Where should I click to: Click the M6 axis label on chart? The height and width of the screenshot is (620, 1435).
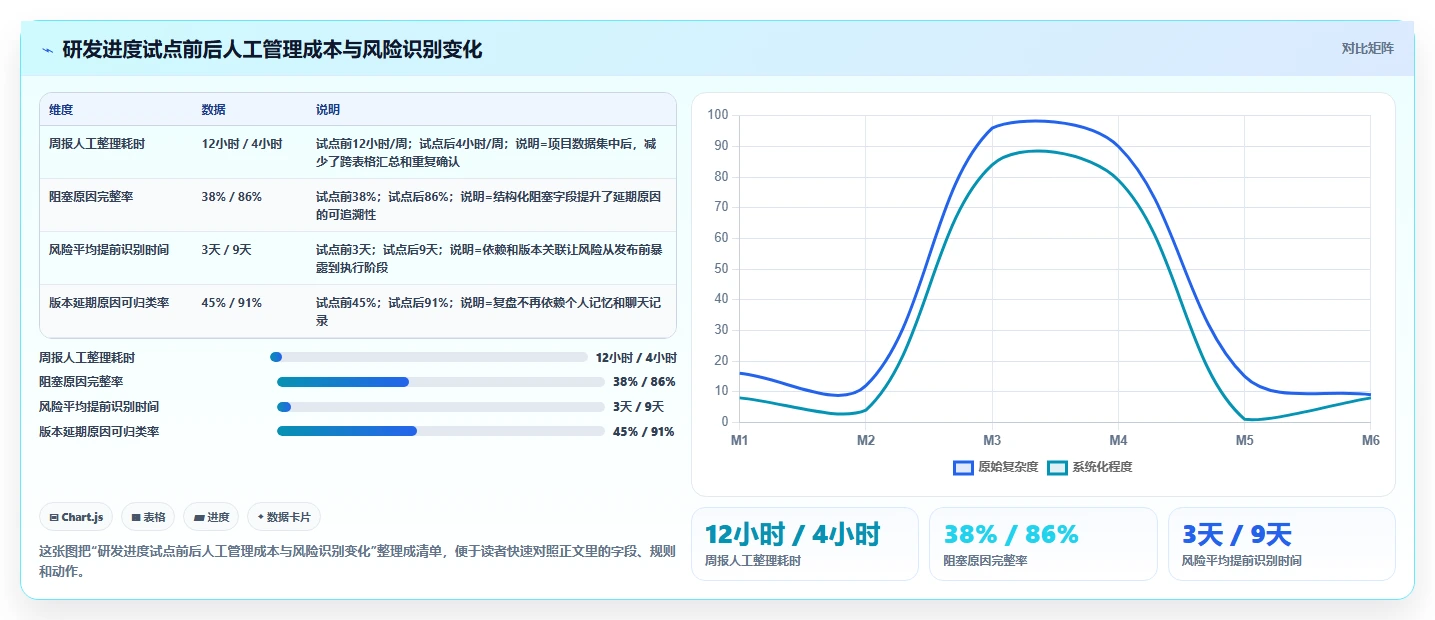point(1370,440)
